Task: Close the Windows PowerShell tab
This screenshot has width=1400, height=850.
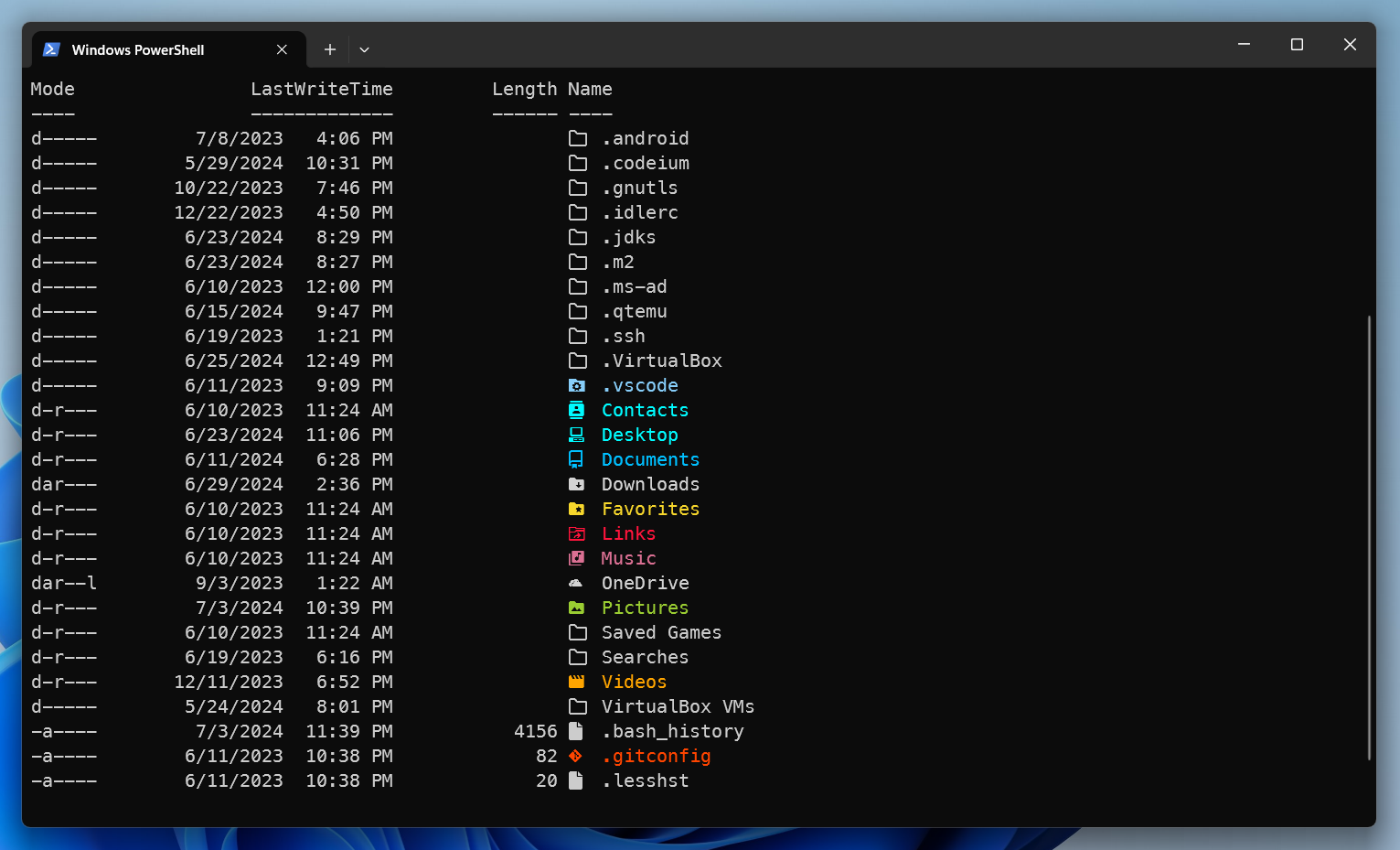Action: [282, 49]
